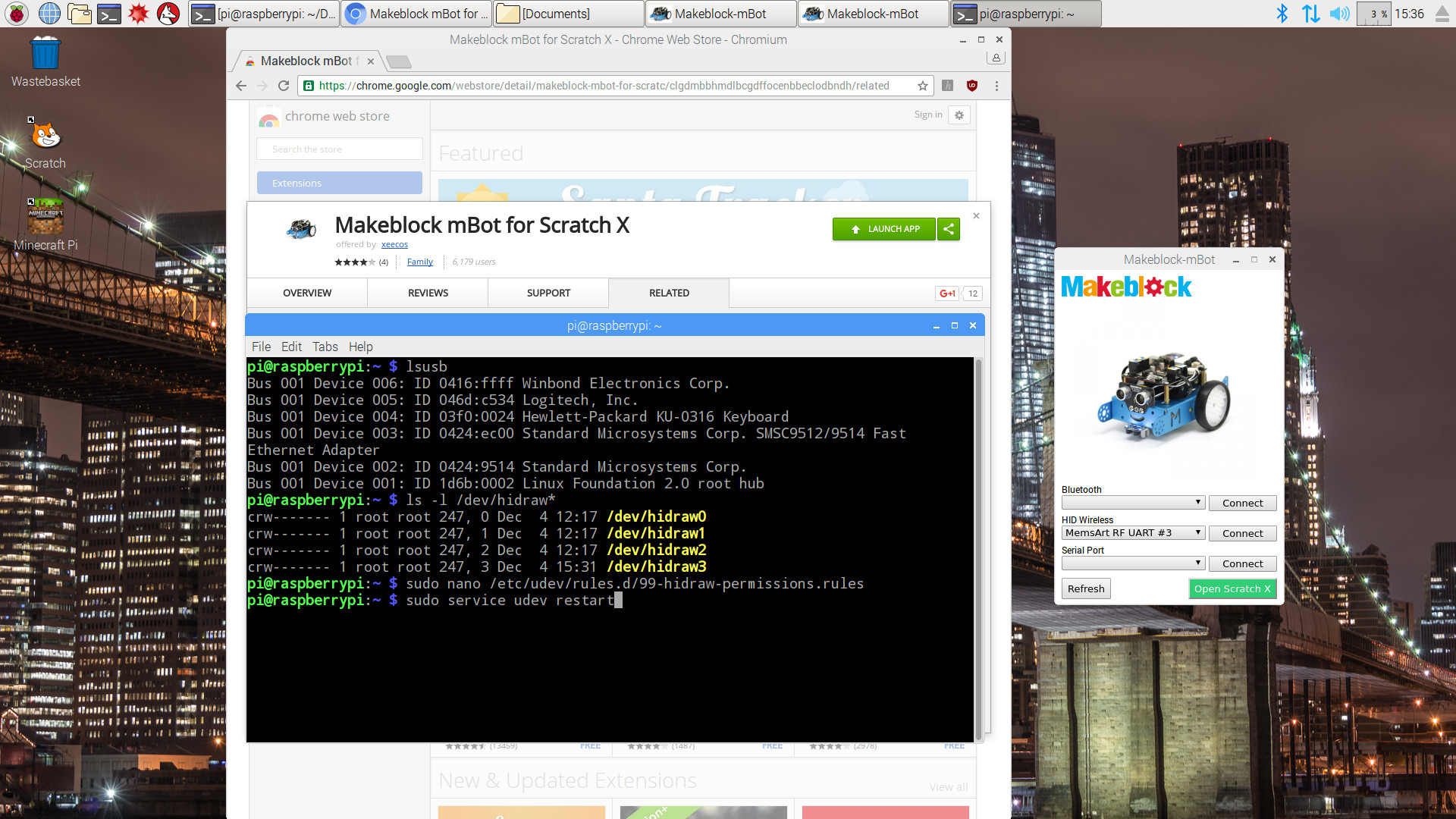Switch to the SUPPORT tab

548,293
